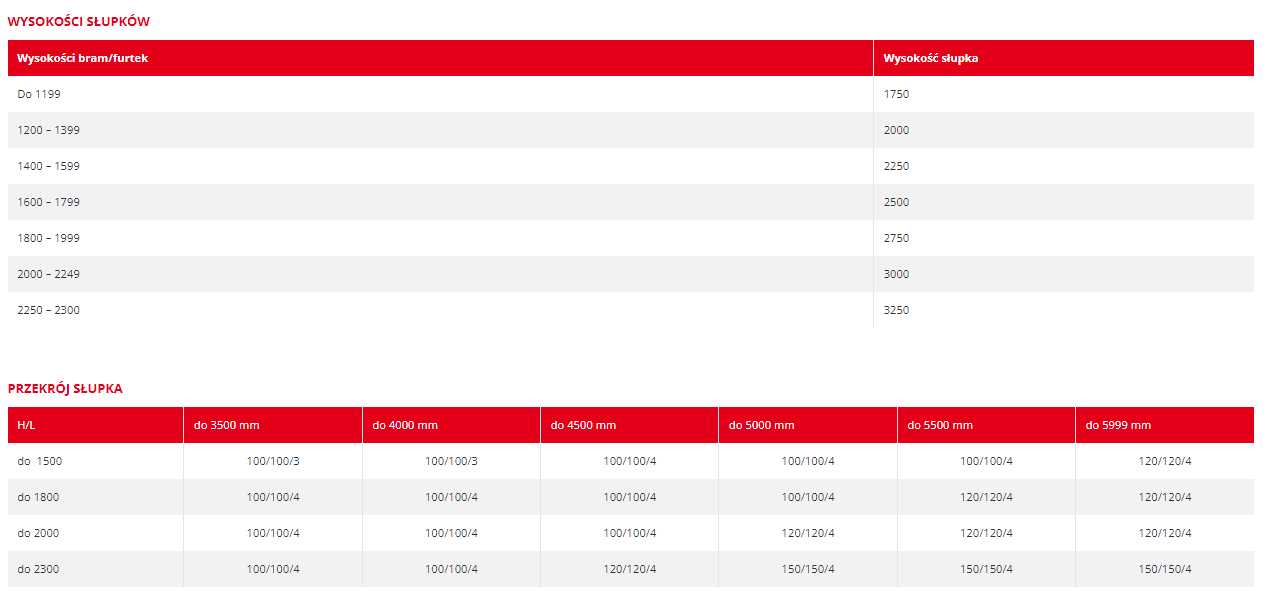
Task: Select the 'Wysokości bram/furtek' column header
Action: (440, 58)
